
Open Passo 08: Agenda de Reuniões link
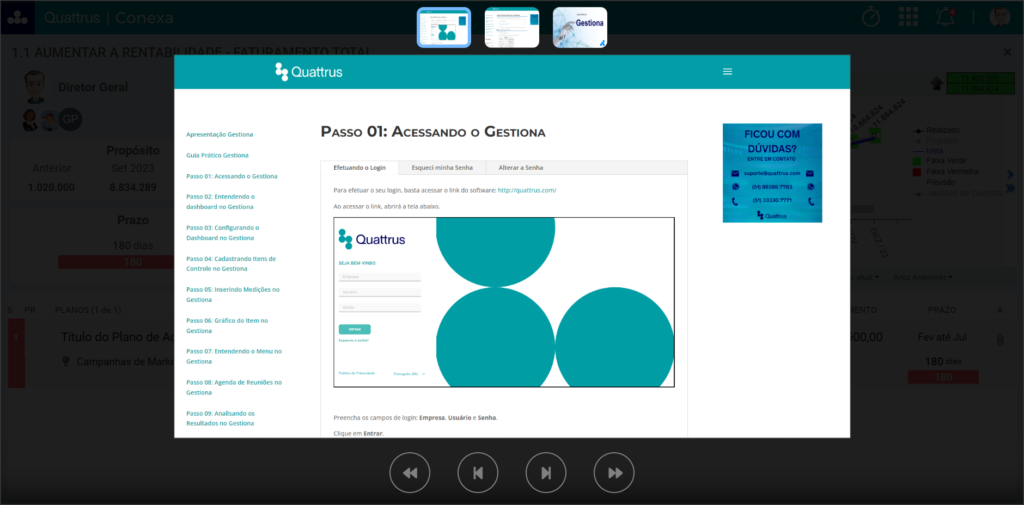click(234, 387)
